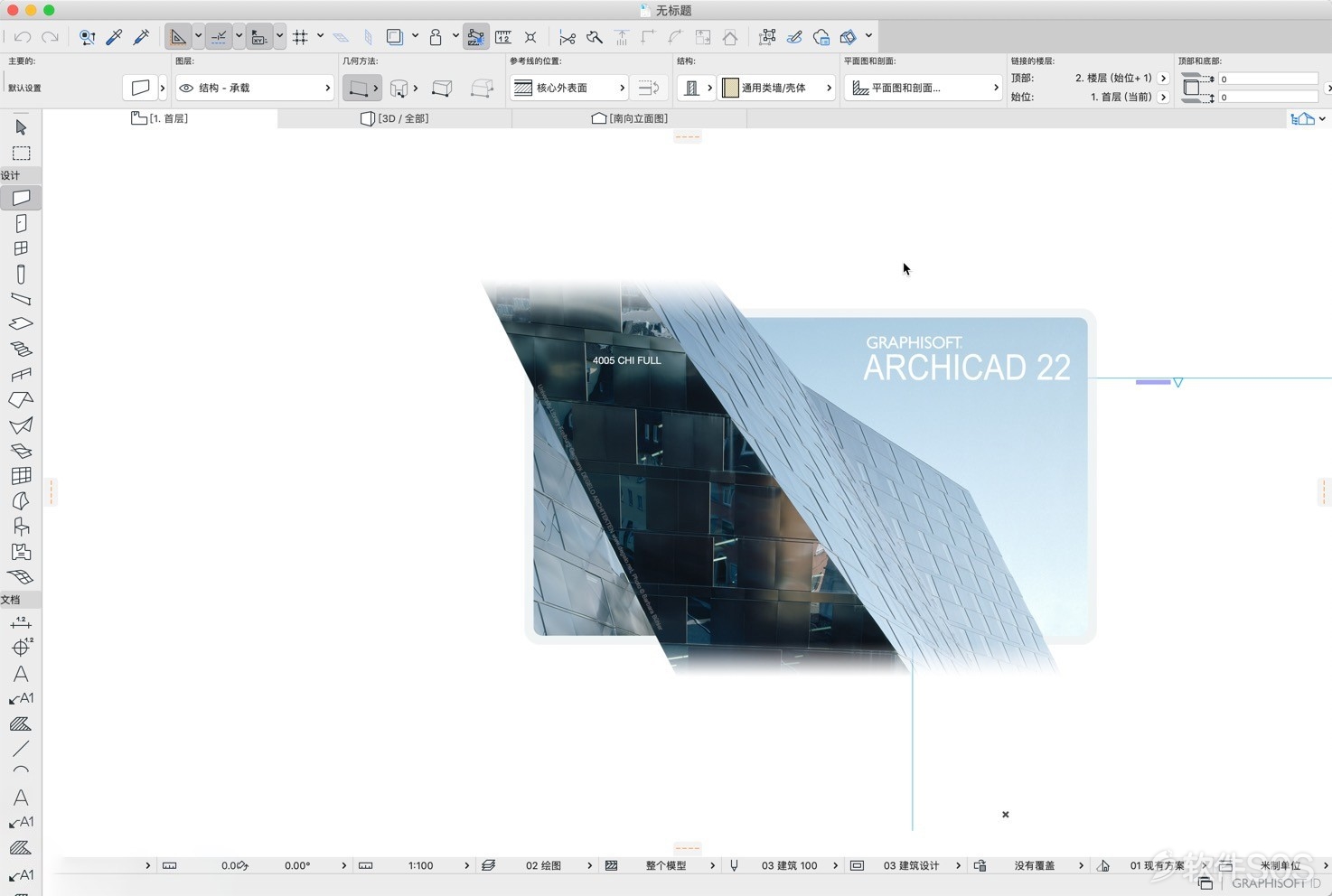Click flip wall reference line button
This screenshot has width=1332, height=896.
point(649,88)
